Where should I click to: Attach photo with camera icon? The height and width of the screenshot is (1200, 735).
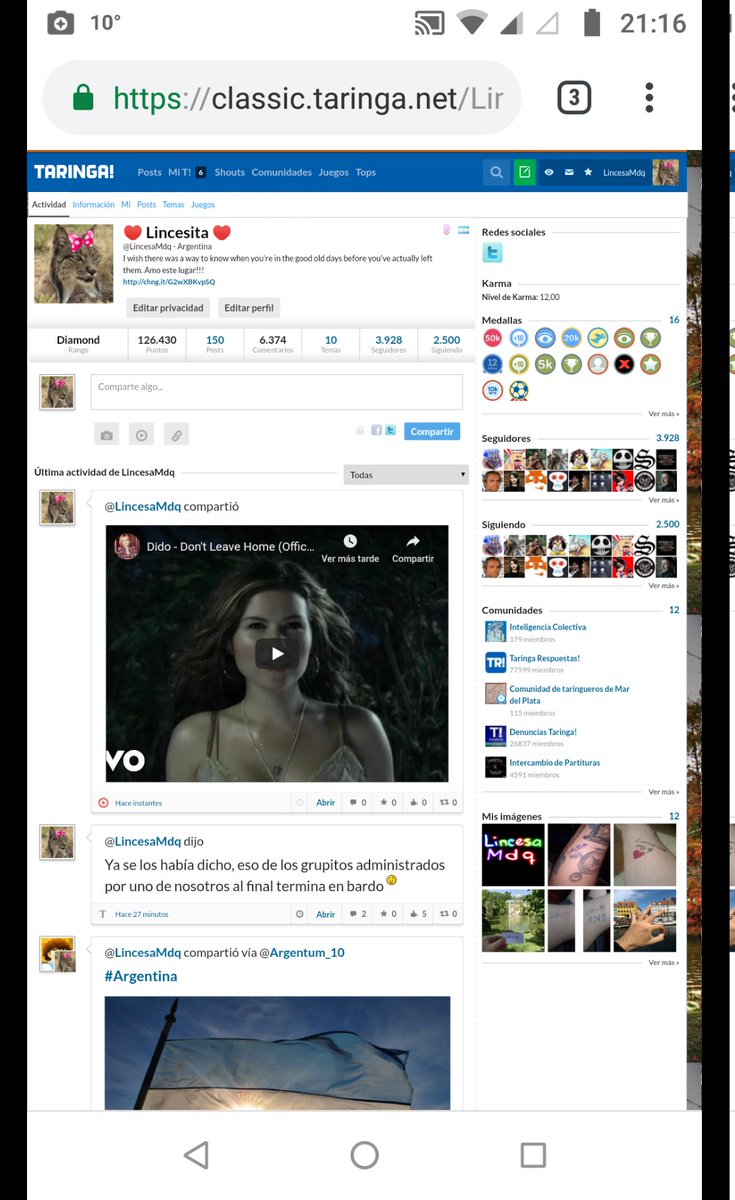[x=107, y=434]
